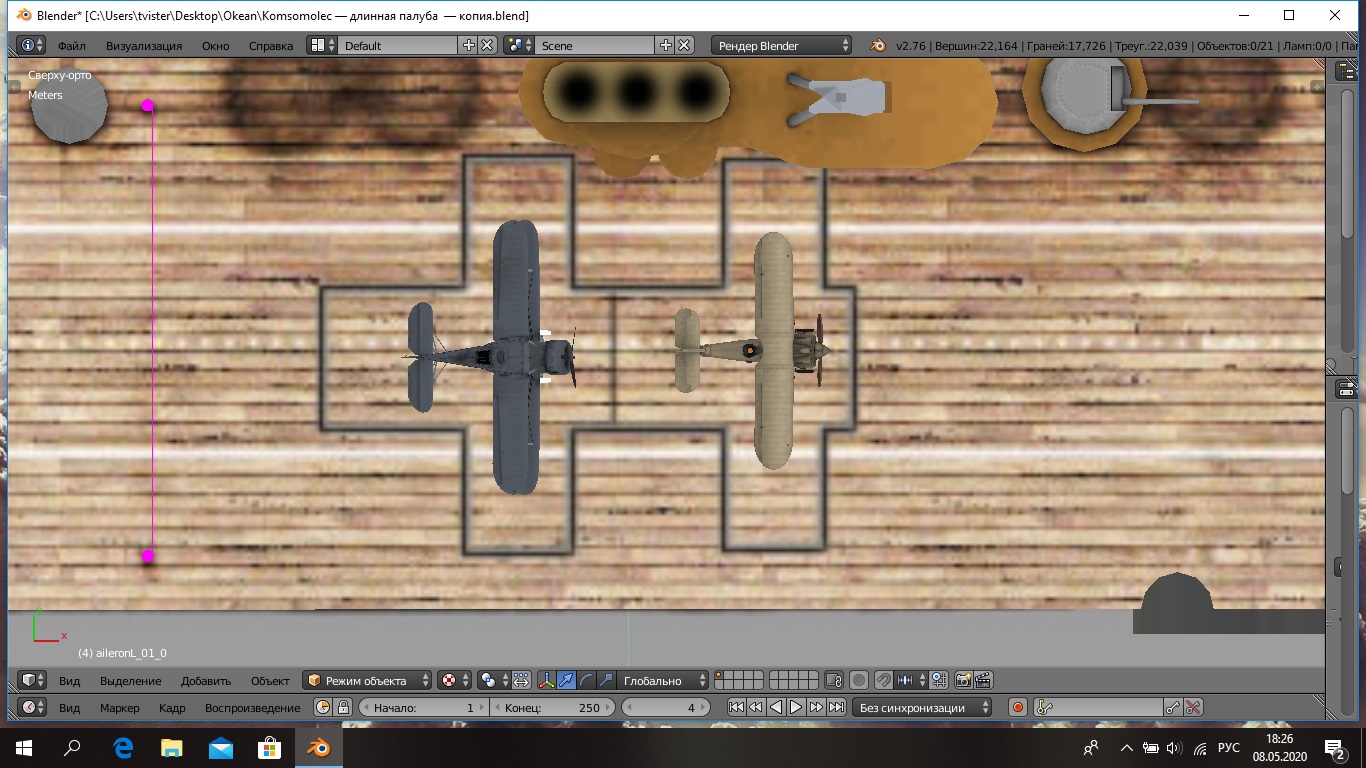This screenshot has width=1366, height=768.
Task: Open the Без синхронизации sync dropdown
Action: coord(922,707)
